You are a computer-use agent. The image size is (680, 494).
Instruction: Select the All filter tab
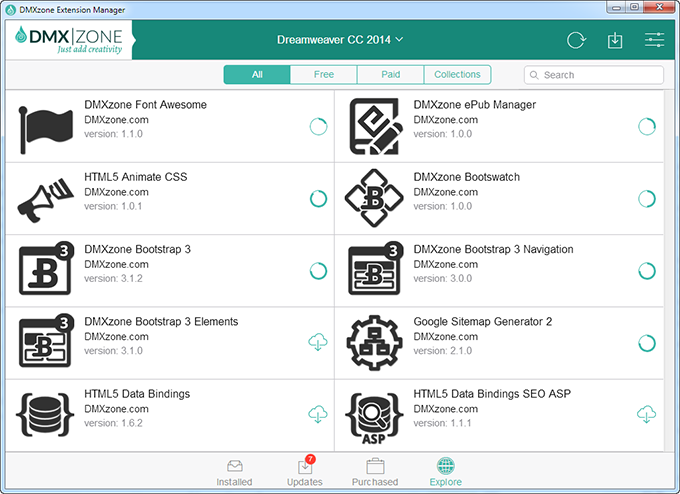coord(257,75)
